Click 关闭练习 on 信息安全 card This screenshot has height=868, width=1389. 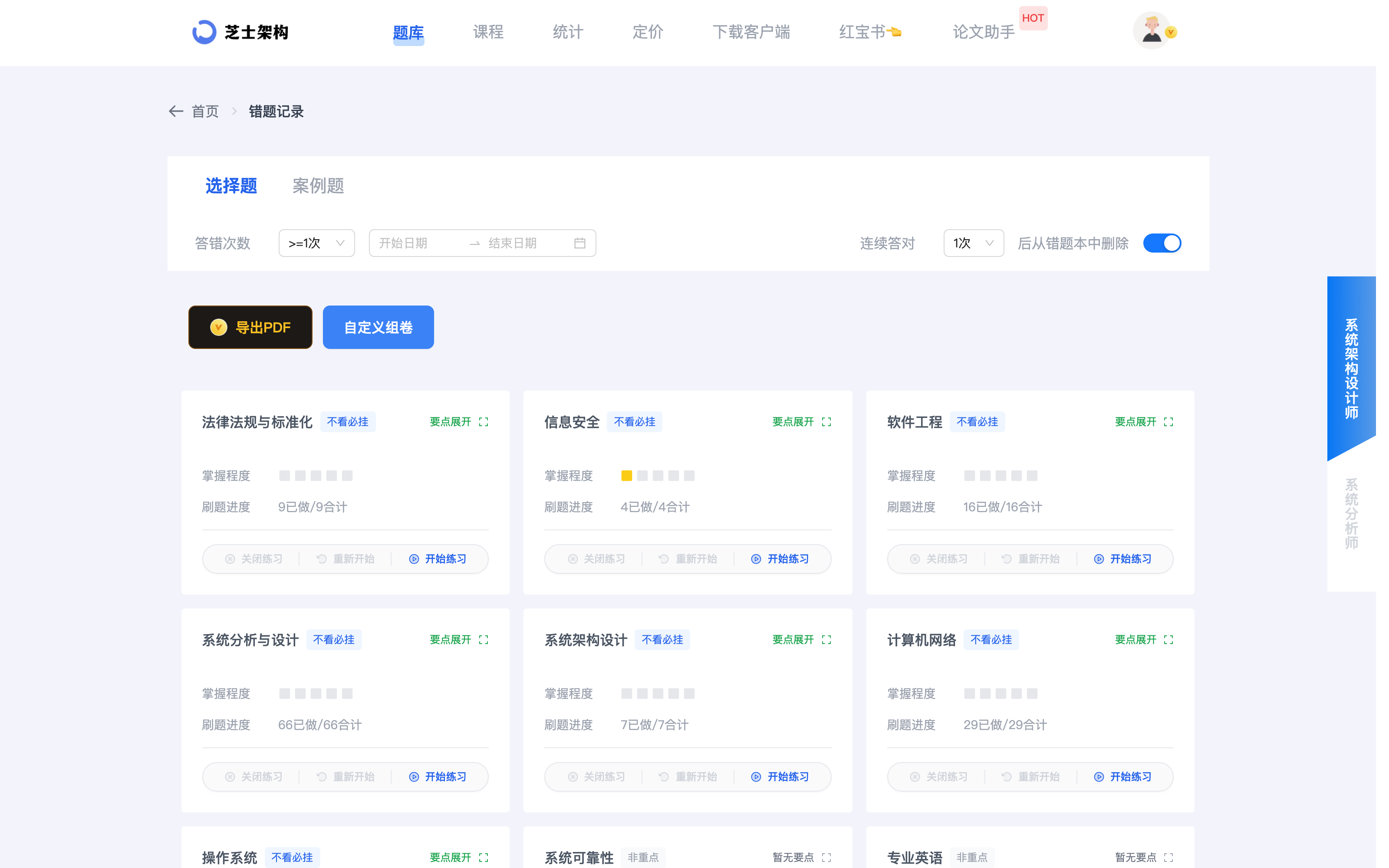[x=596, y=559]
